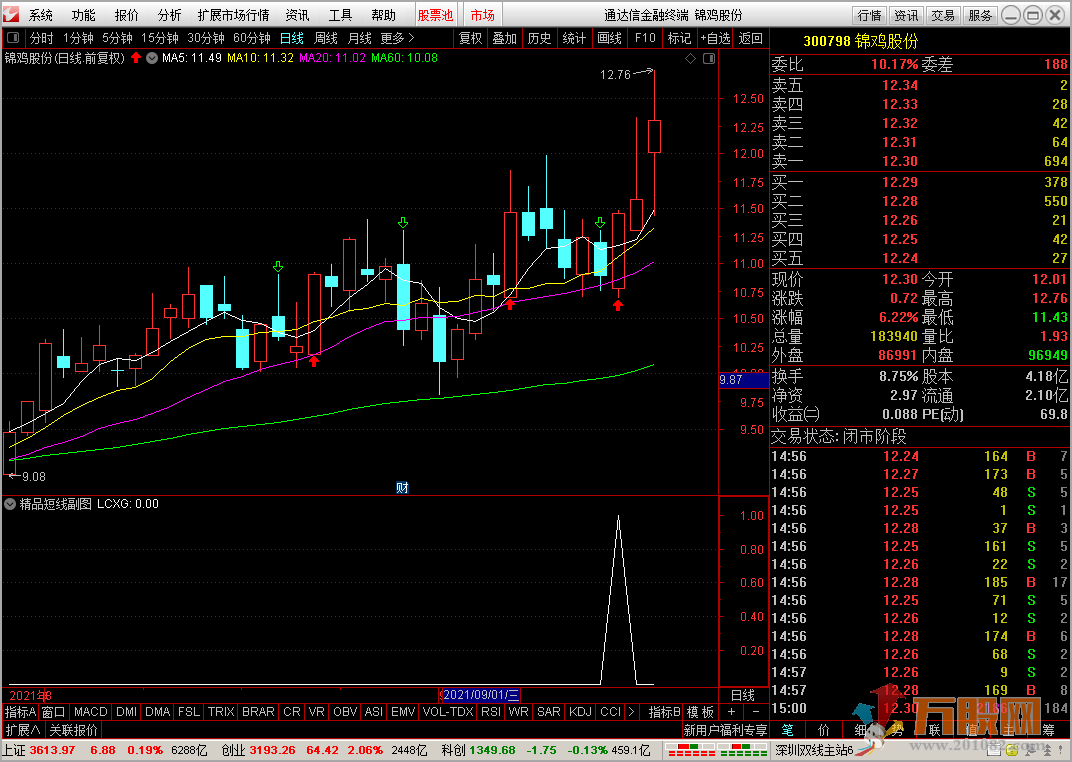Expand the 精品短线副图 indicator dropdown circle
The width and height of the screenshot is (1072, 762).
10,504
